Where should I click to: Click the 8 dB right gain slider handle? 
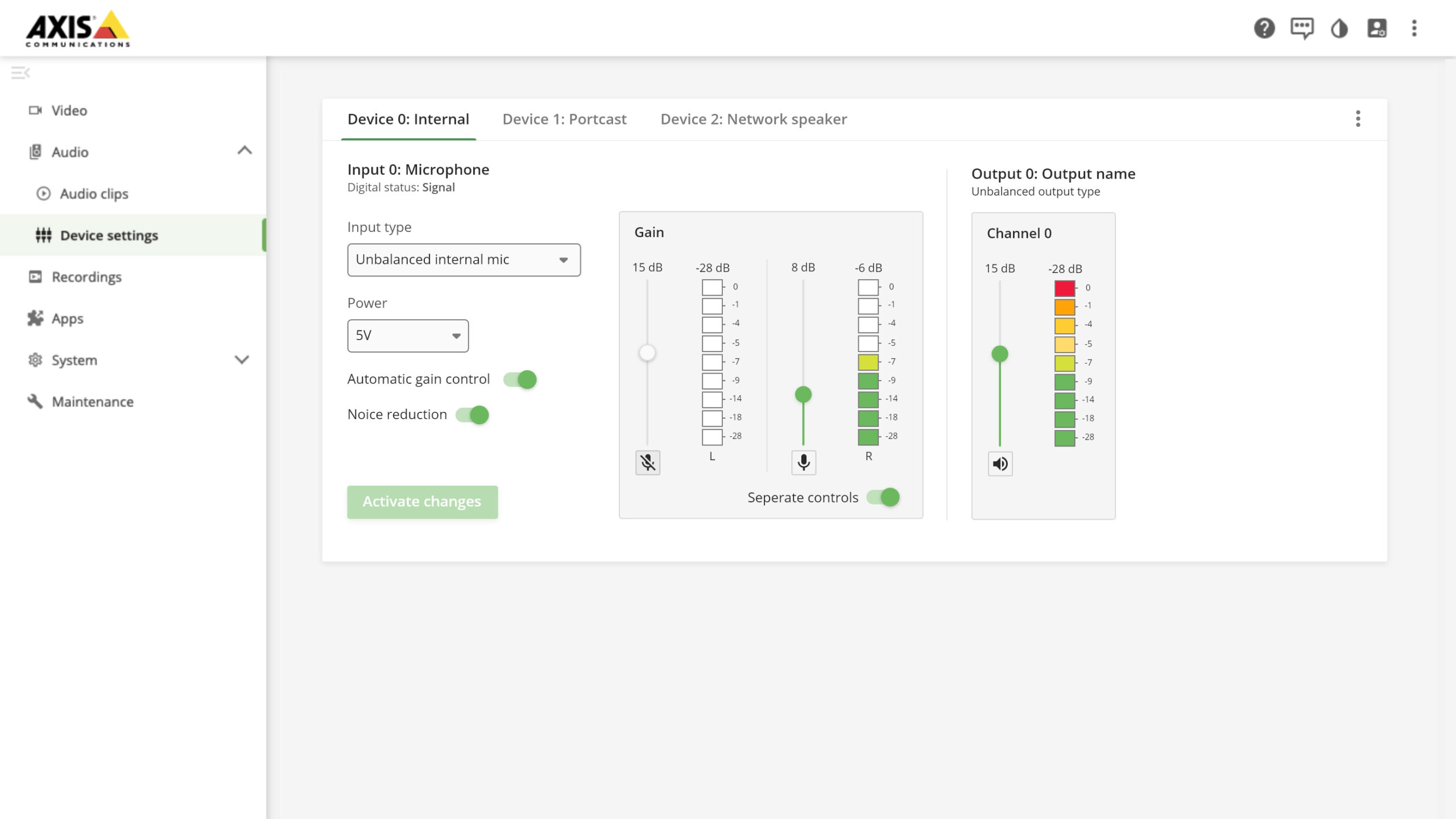pos(803,394)
